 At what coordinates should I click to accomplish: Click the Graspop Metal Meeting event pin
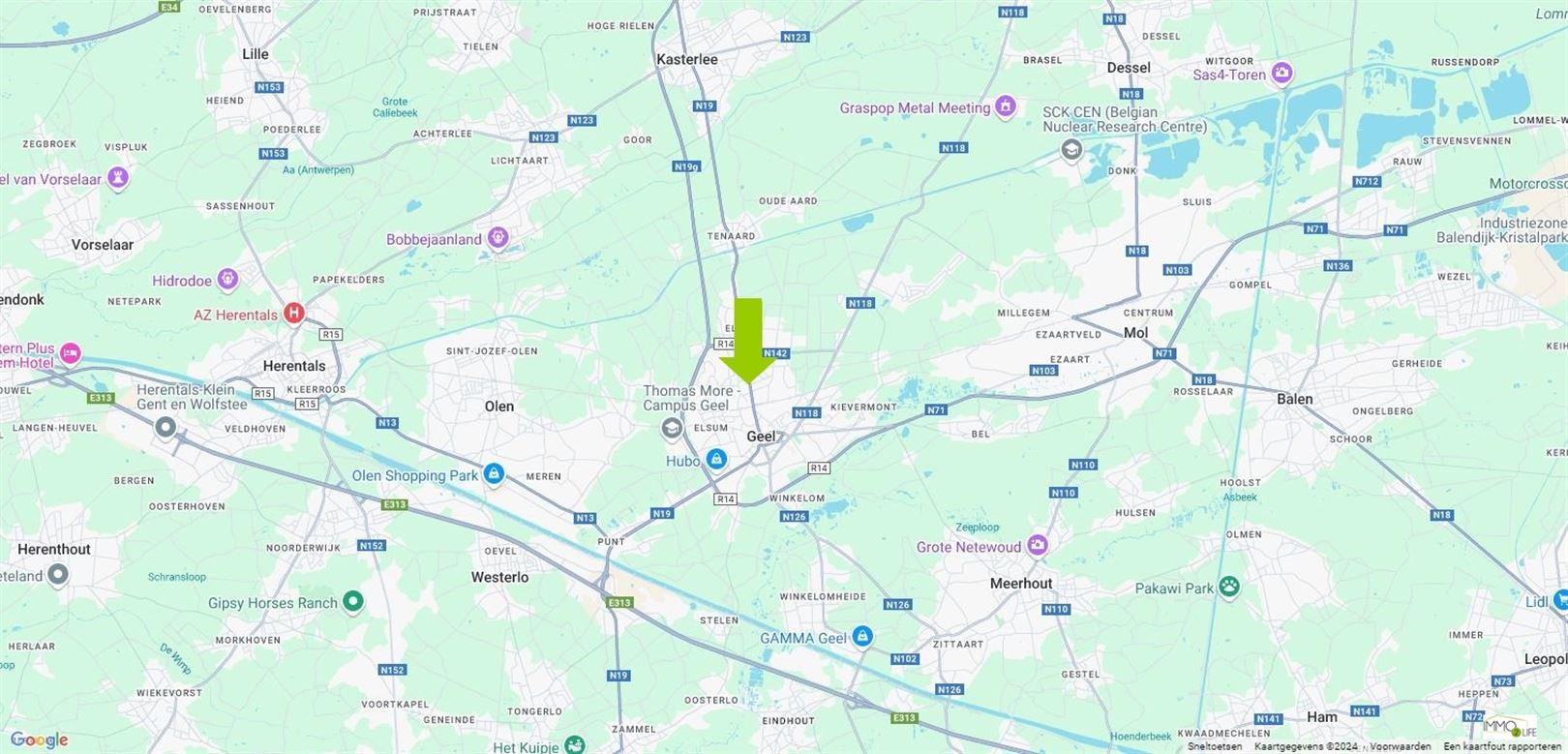1006,106
